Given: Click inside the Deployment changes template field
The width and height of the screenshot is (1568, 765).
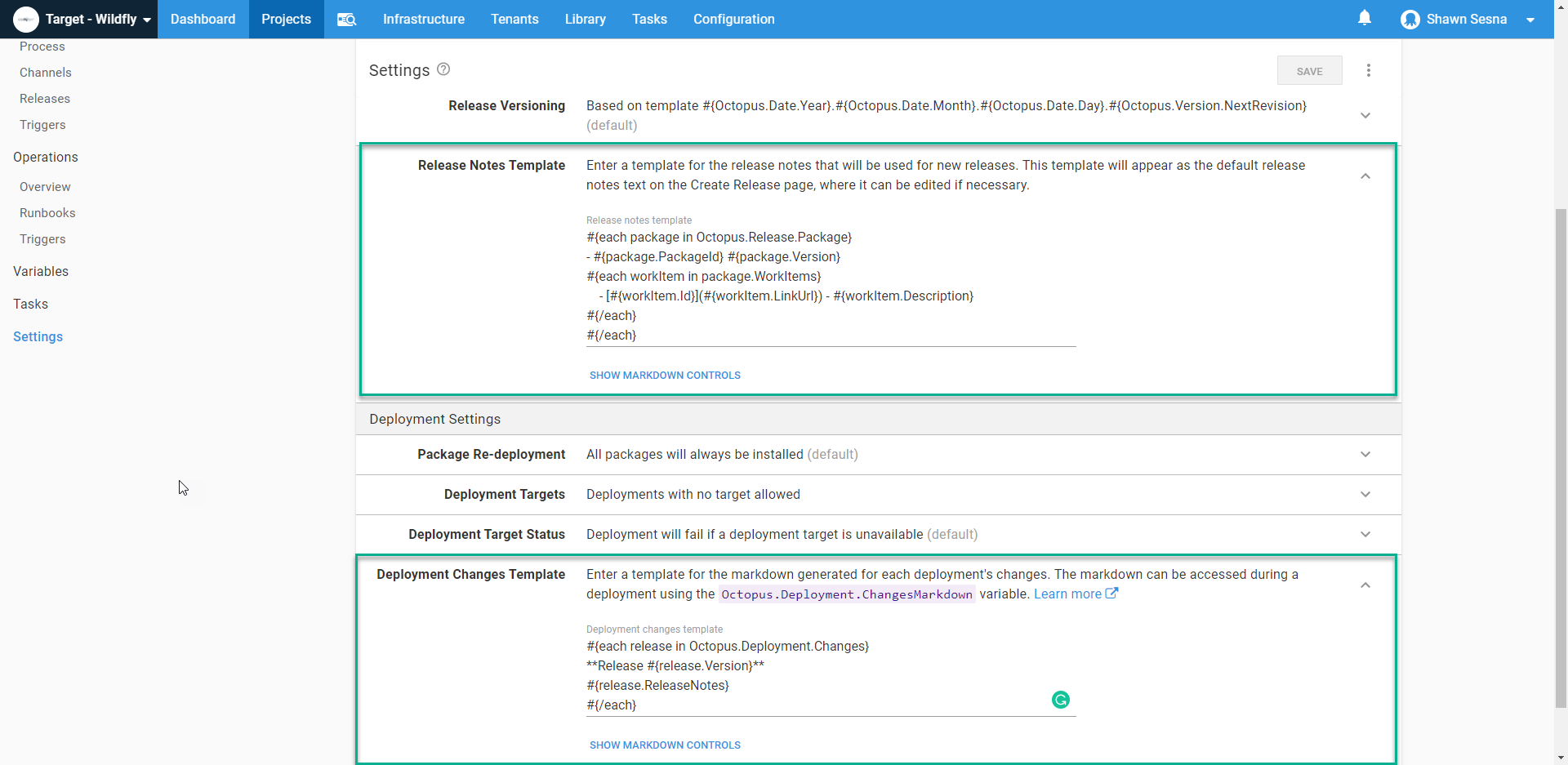Looking at the screenshot, I should pyautogui.click(x=817, y=675).
